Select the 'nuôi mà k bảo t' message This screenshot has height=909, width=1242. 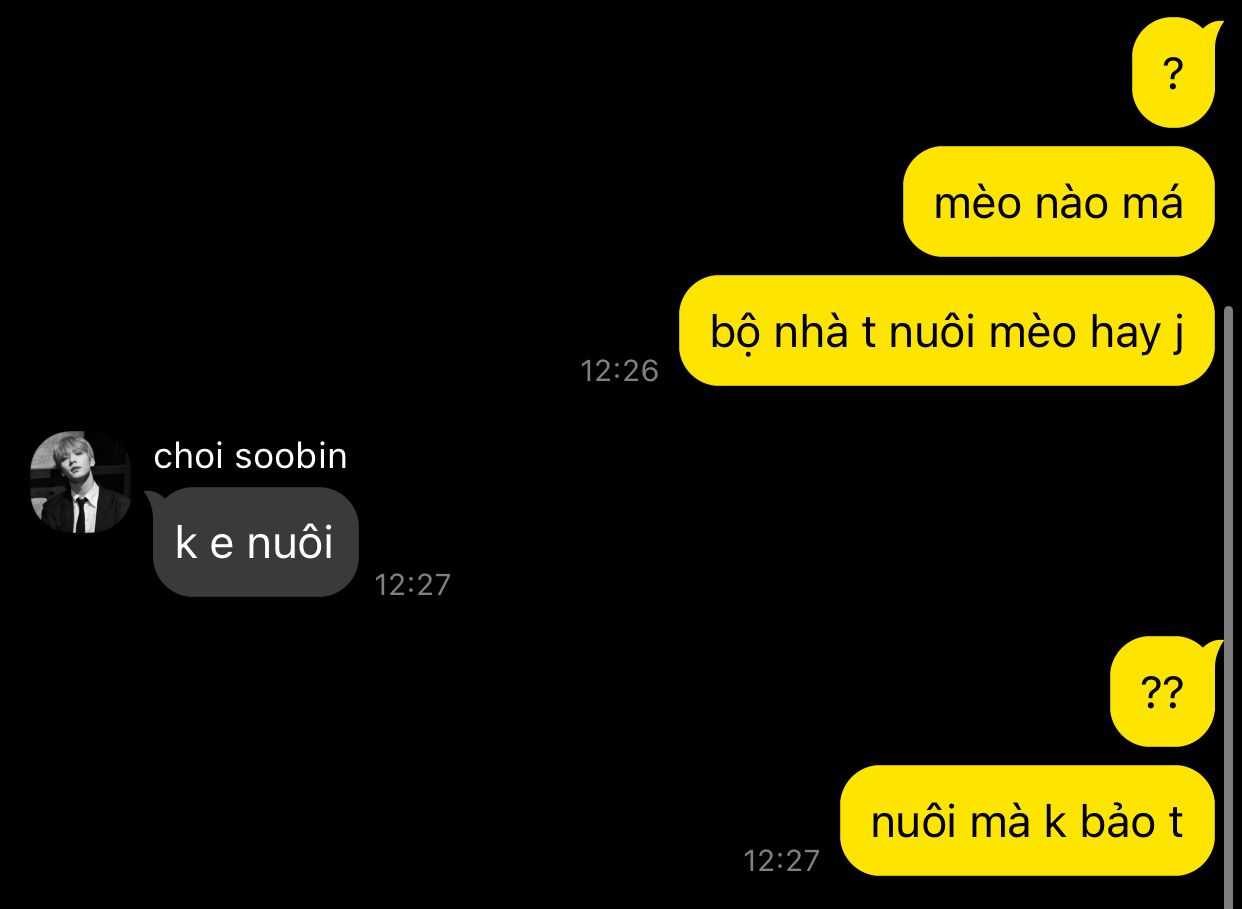click(1027, 821)
